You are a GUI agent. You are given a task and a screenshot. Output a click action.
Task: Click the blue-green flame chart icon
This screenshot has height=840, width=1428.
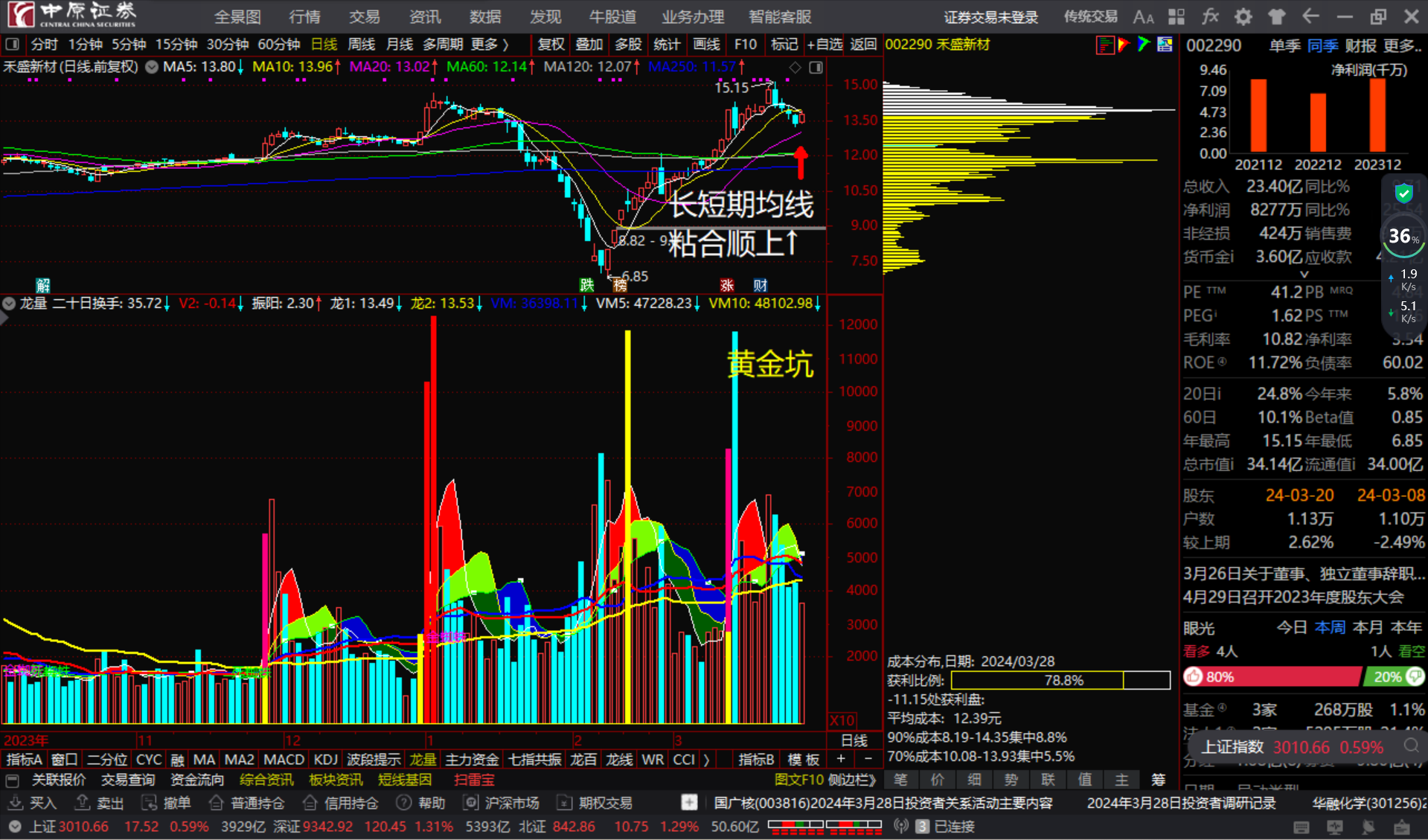coord(1144,45)
